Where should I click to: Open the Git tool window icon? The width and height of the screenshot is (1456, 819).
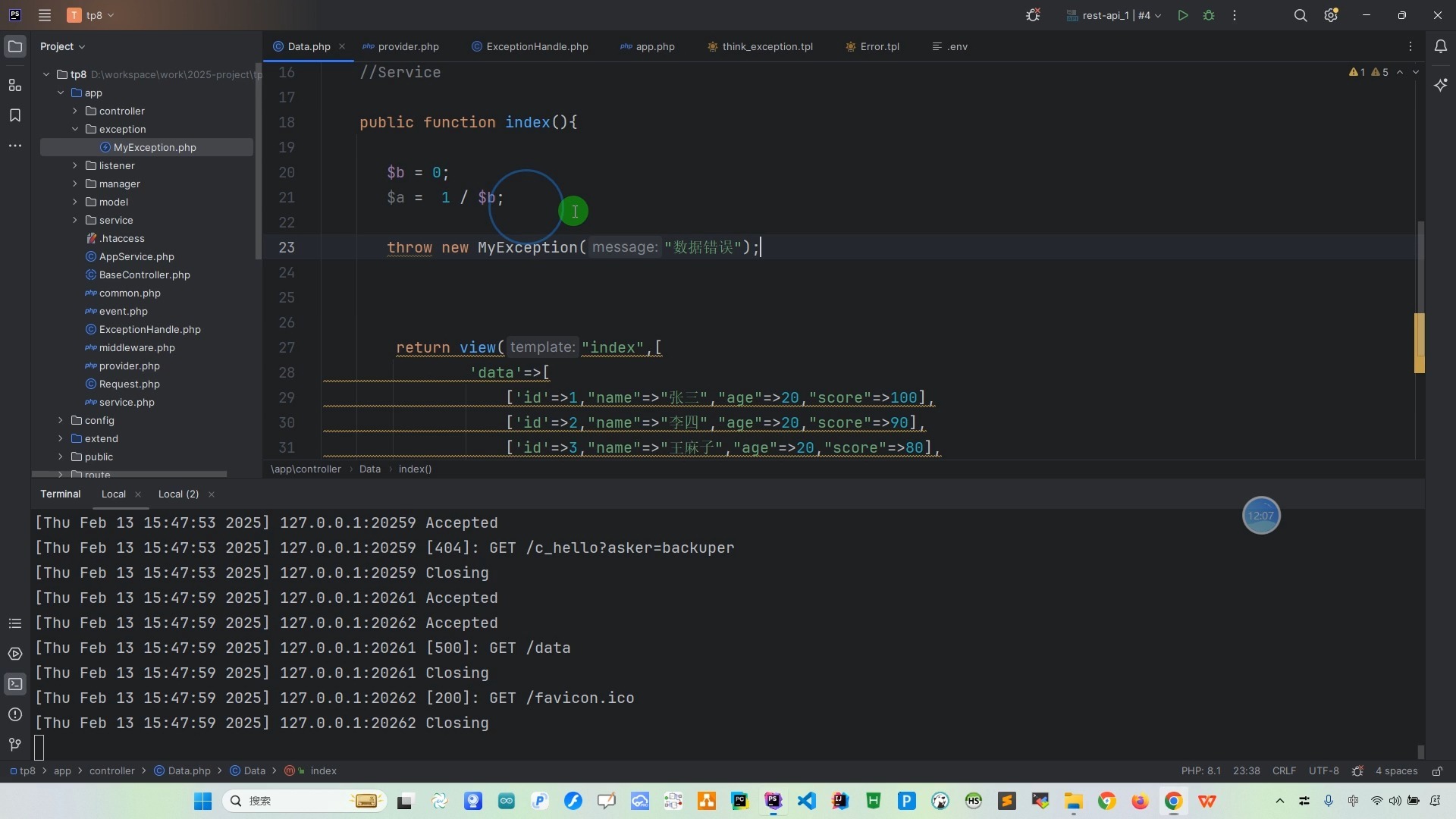(x=15, y=745)
